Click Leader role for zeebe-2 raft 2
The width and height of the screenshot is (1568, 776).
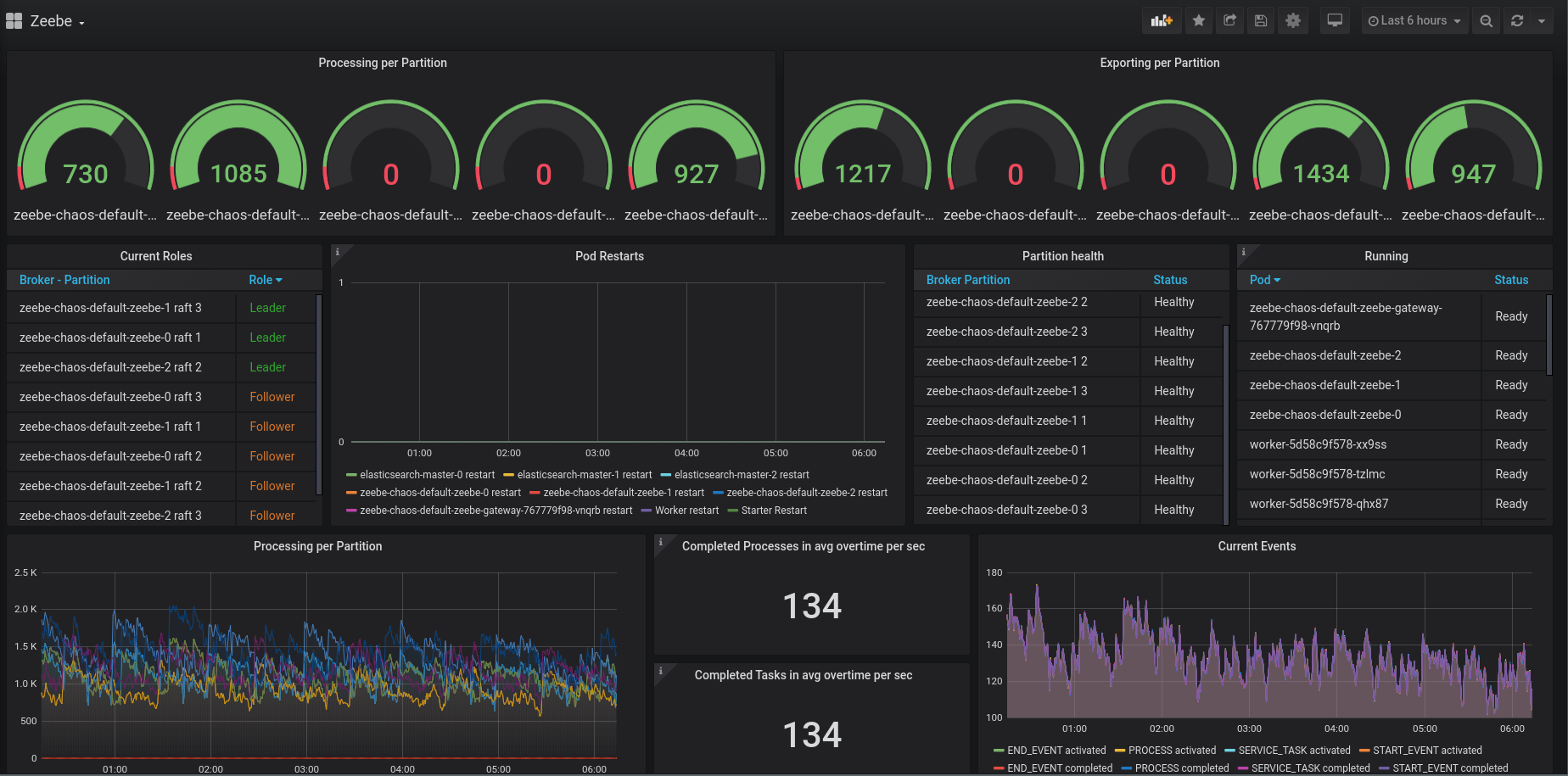coord(267,367)
